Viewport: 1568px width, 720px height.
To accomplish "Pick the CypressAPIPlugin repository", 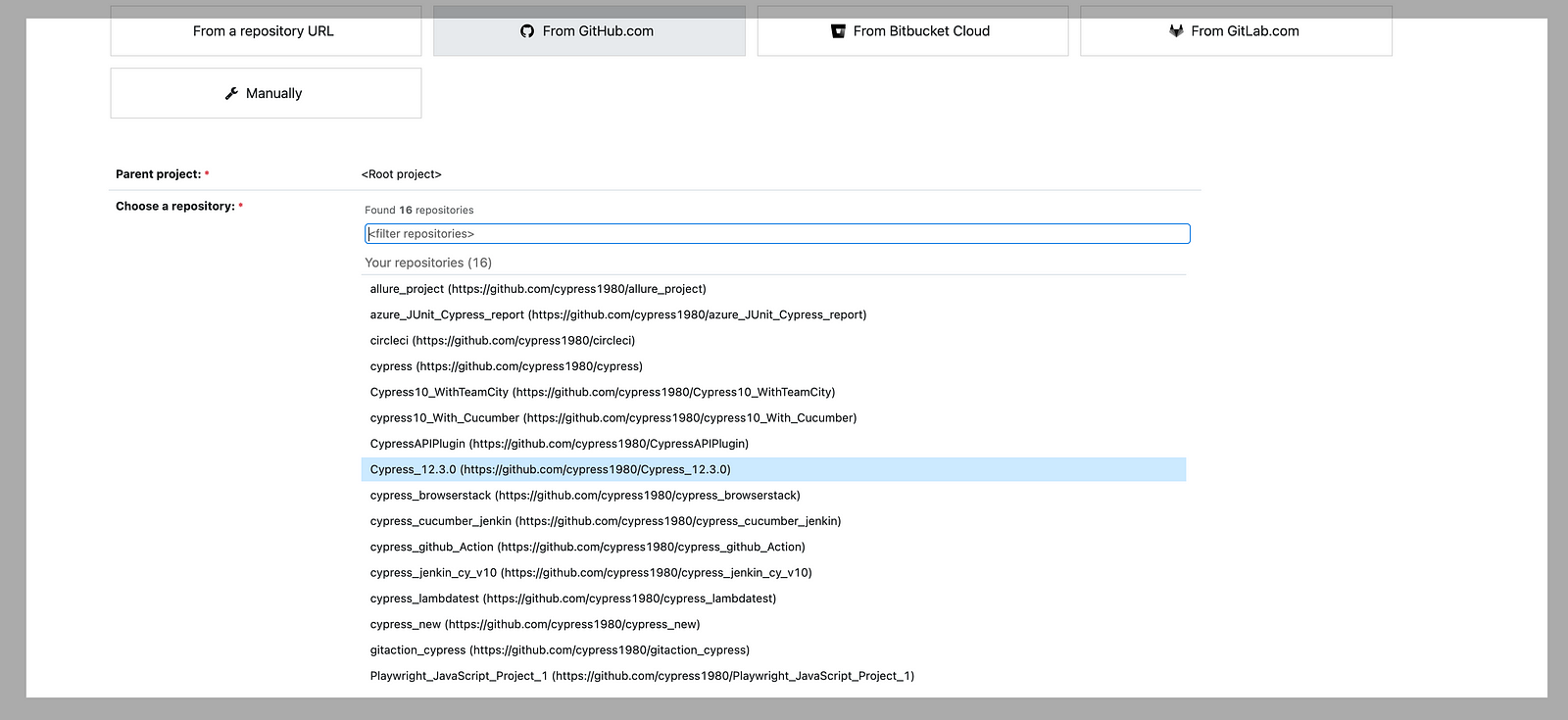I will pos(559,444).
